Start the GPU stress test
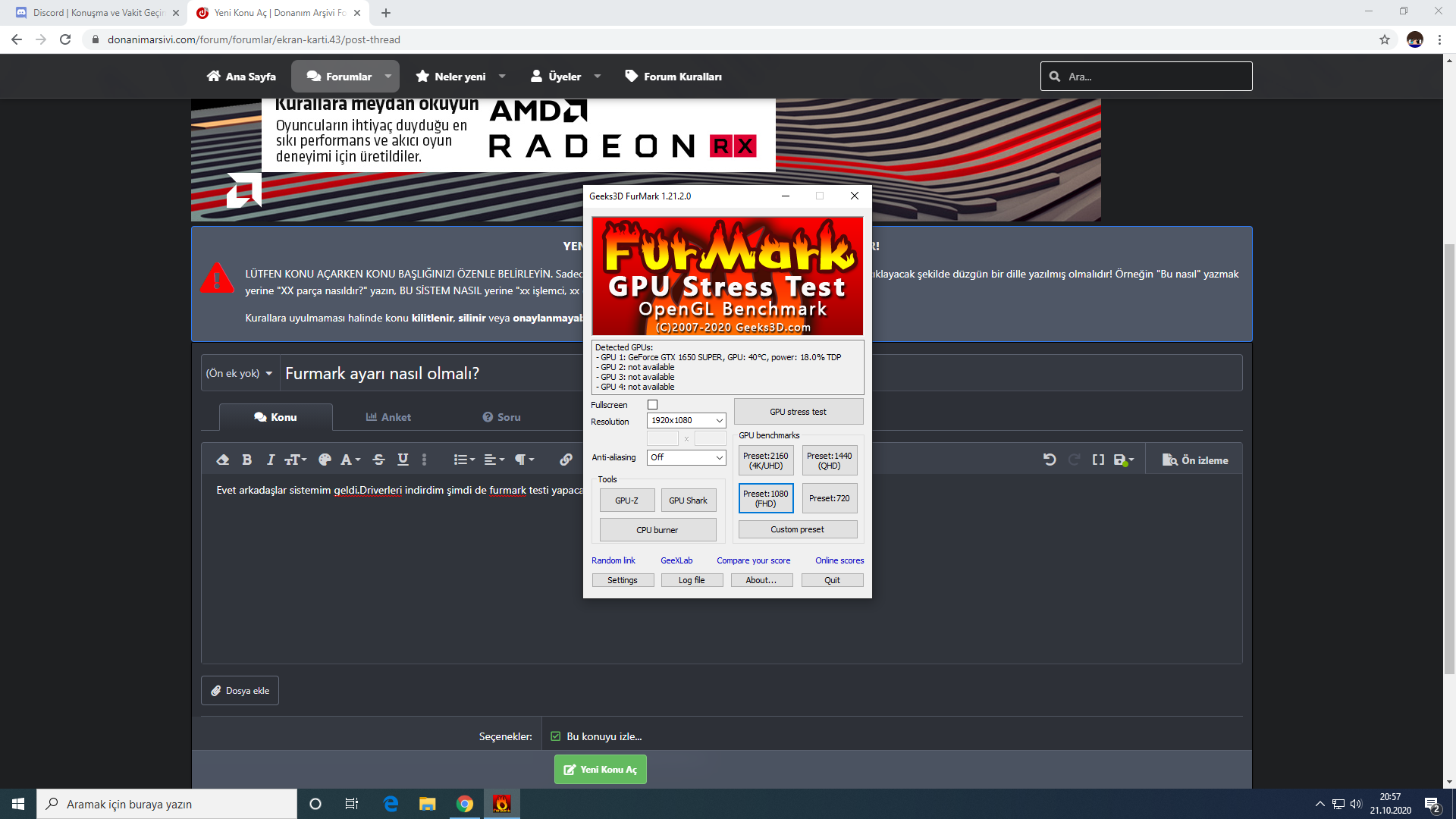 [798, 412]
